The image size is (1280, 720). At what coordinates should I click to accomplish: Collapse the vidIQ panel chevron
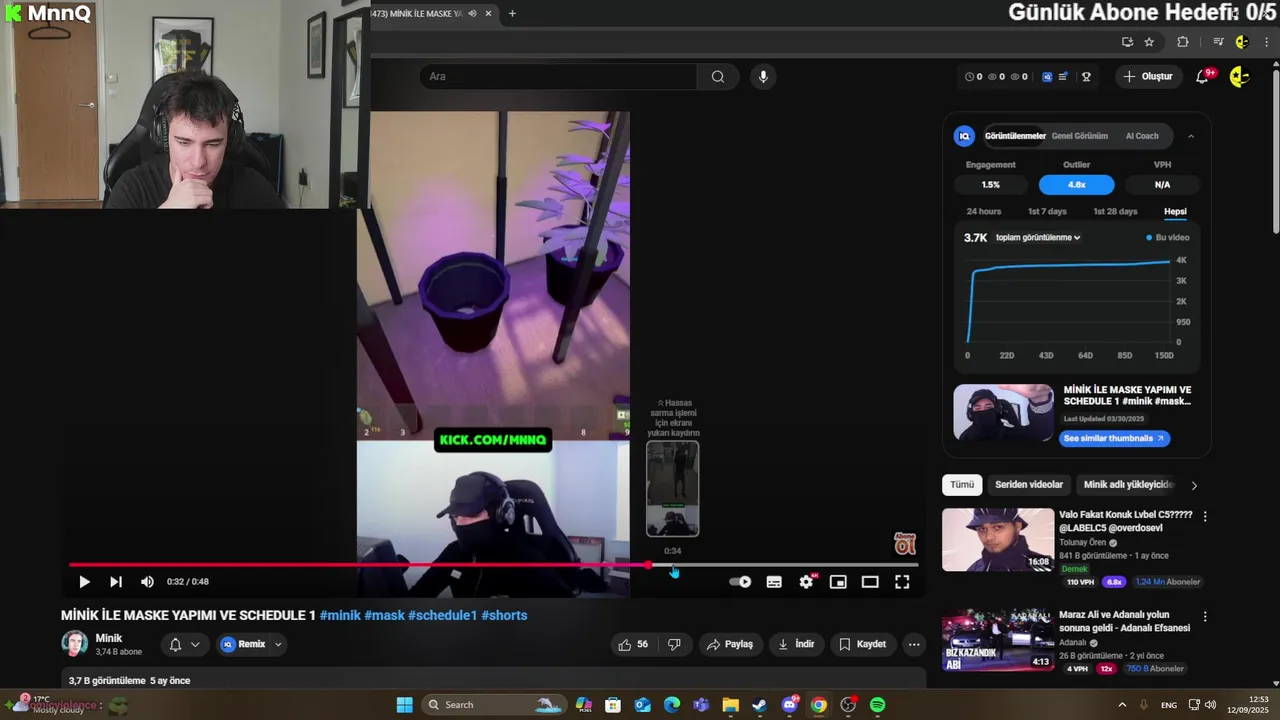[1191, 136]
